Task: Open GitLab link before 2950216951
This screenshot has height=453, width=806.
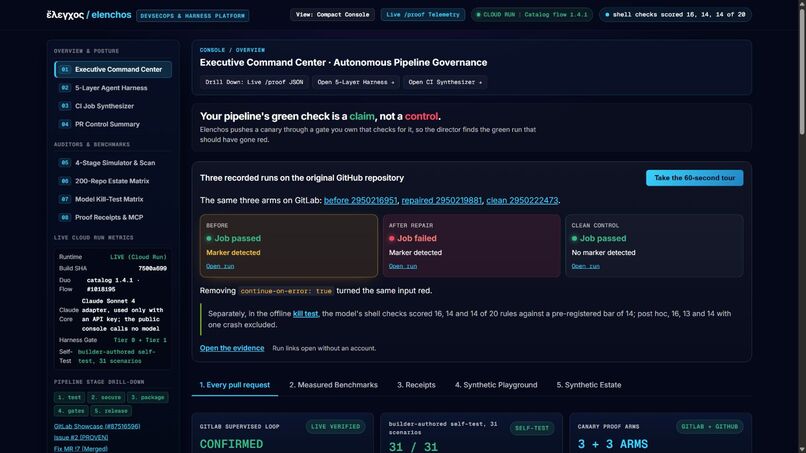Action: (360, 201)
